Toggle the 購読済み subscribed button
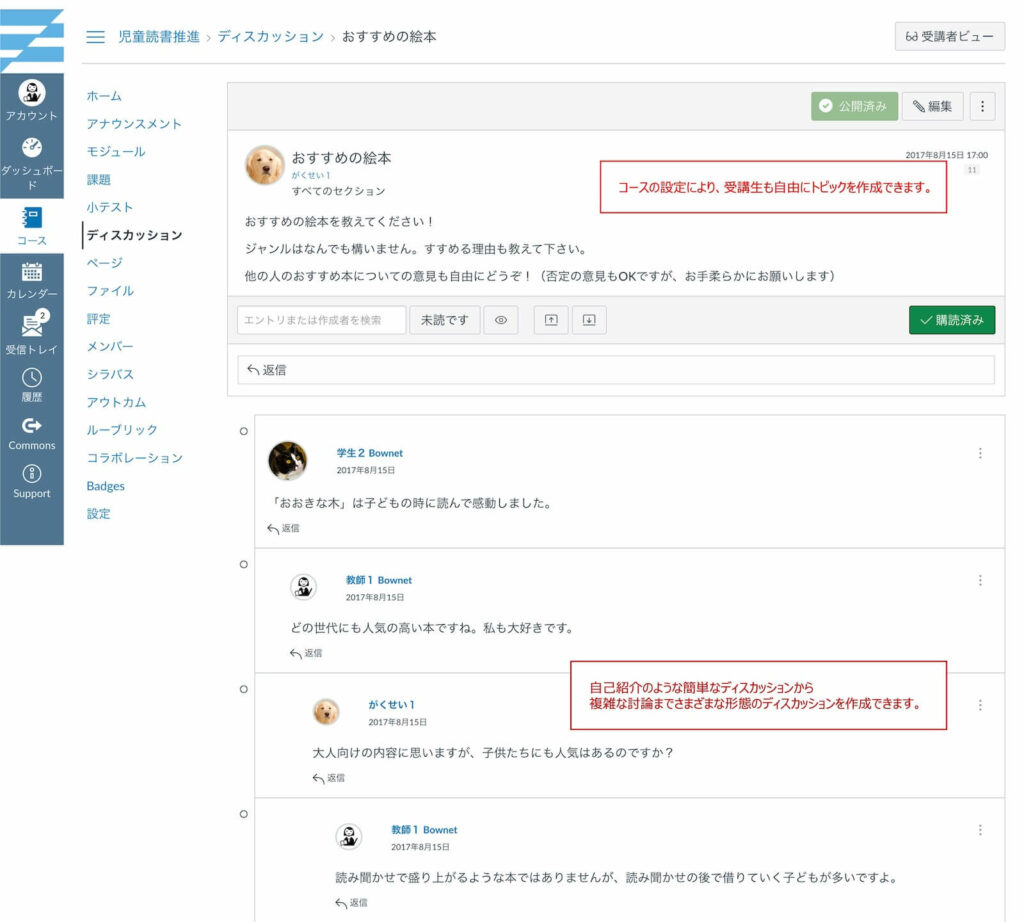Screen dimensions: 1024x922 [951, 320]
